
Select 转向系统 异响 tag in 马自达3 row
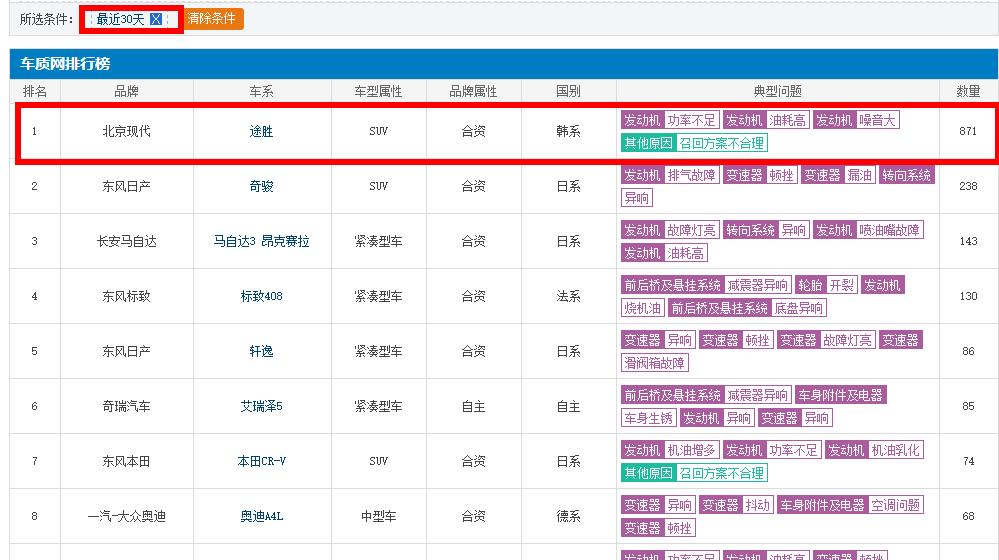[766, 230]
